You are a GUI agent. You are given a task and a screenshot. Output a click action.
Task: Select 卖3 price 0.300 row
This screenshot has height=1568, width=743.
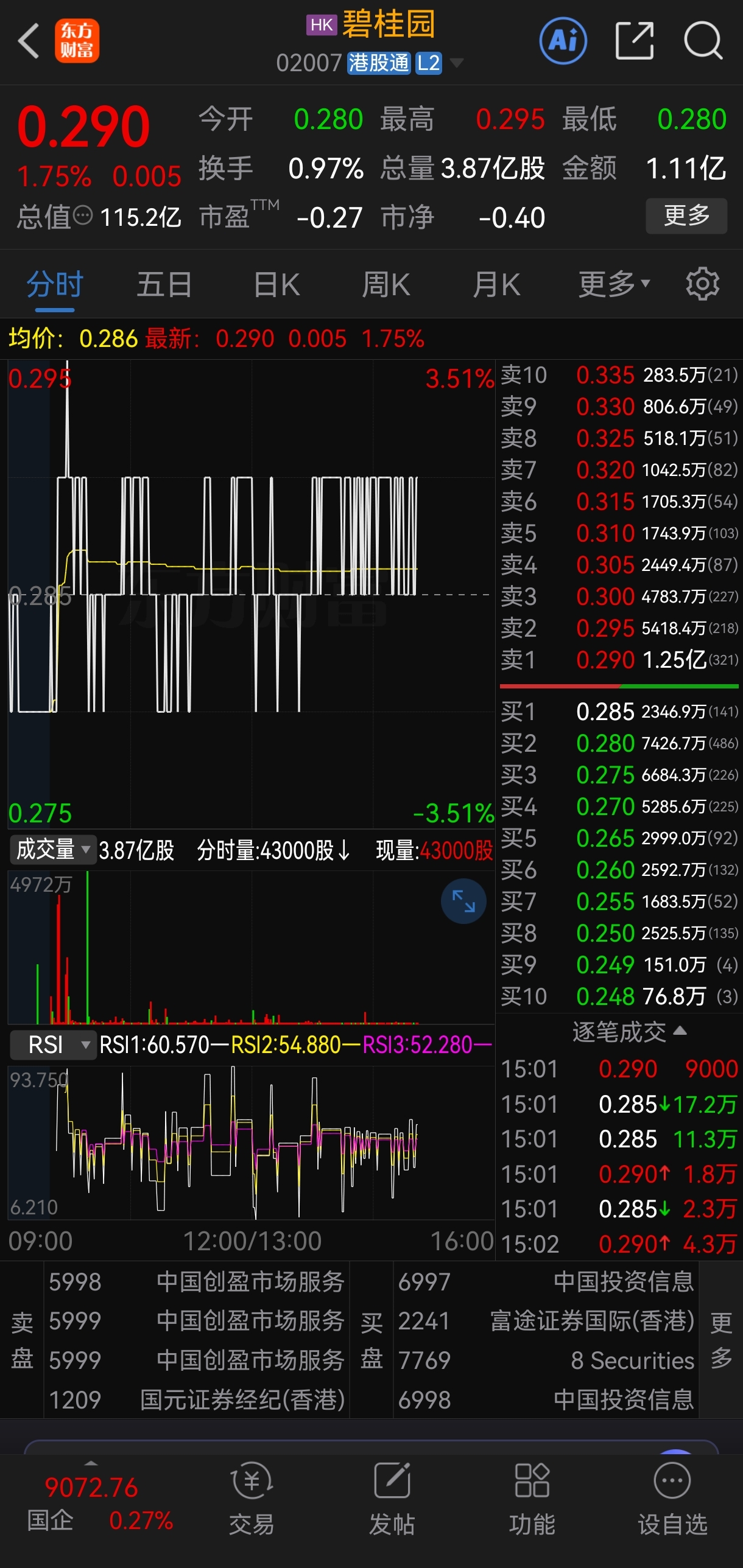click(x=619, y=596)
